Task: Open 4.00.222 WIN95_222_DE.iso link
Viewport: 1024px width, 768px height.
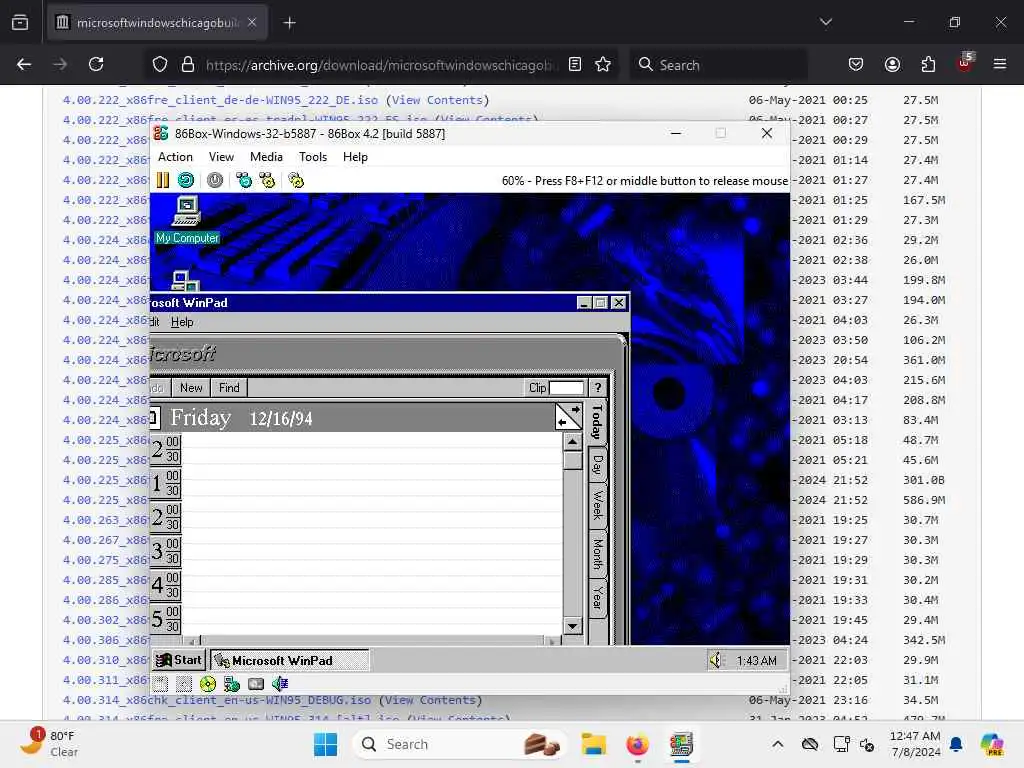Action: [x=221, y=100]
